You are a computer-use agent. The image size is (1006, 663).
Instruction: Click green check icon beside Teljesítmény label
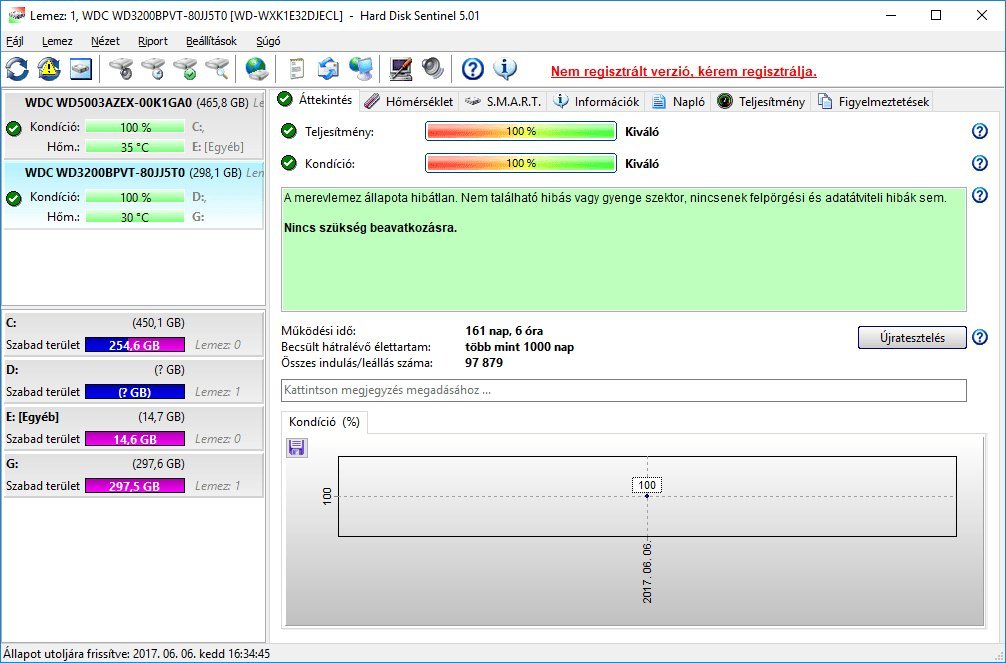[289, 132]
